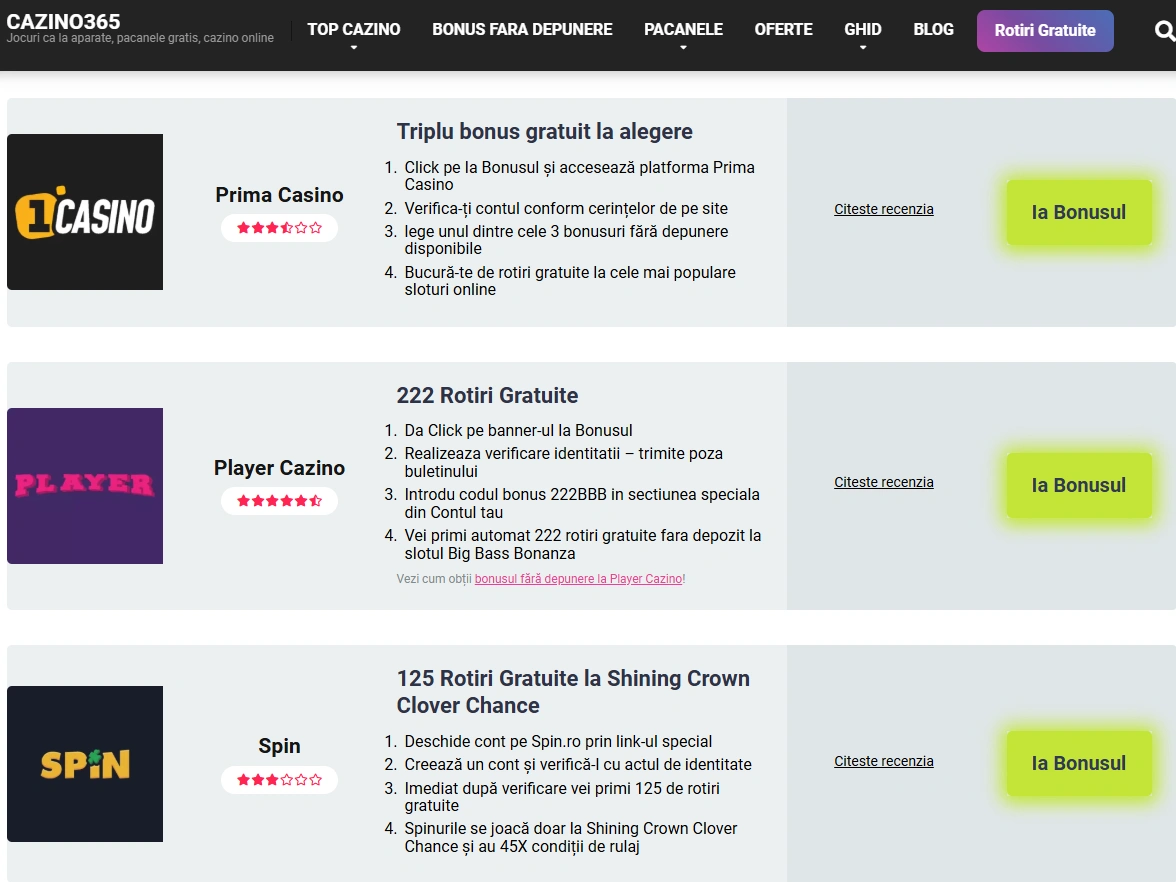Select PACANELE in the navigation bar
Screen dimensions: 1176x882
point(683,29)
